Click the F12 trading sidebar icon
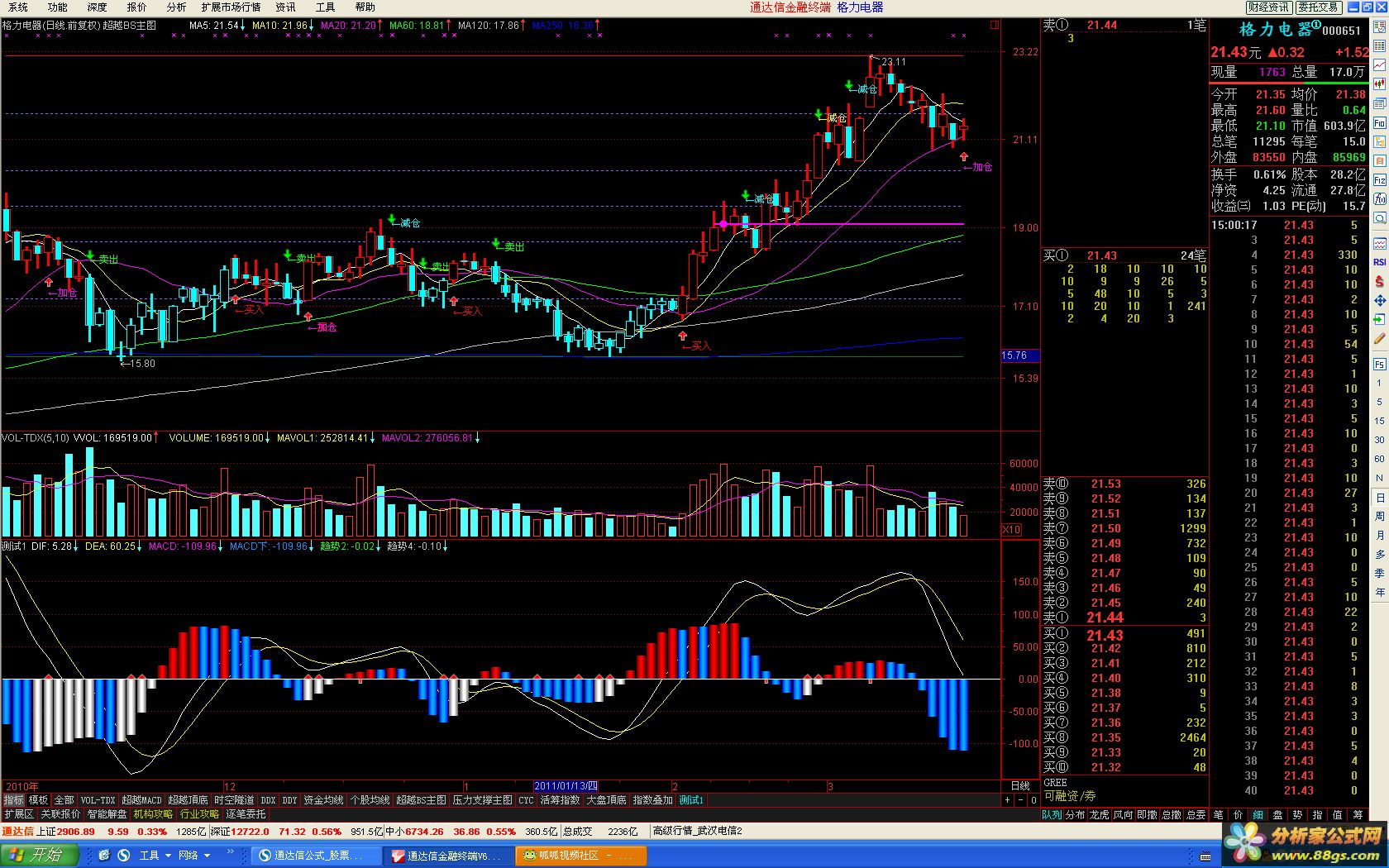This screenshot has width=1389, height=868. [1379, 180]
